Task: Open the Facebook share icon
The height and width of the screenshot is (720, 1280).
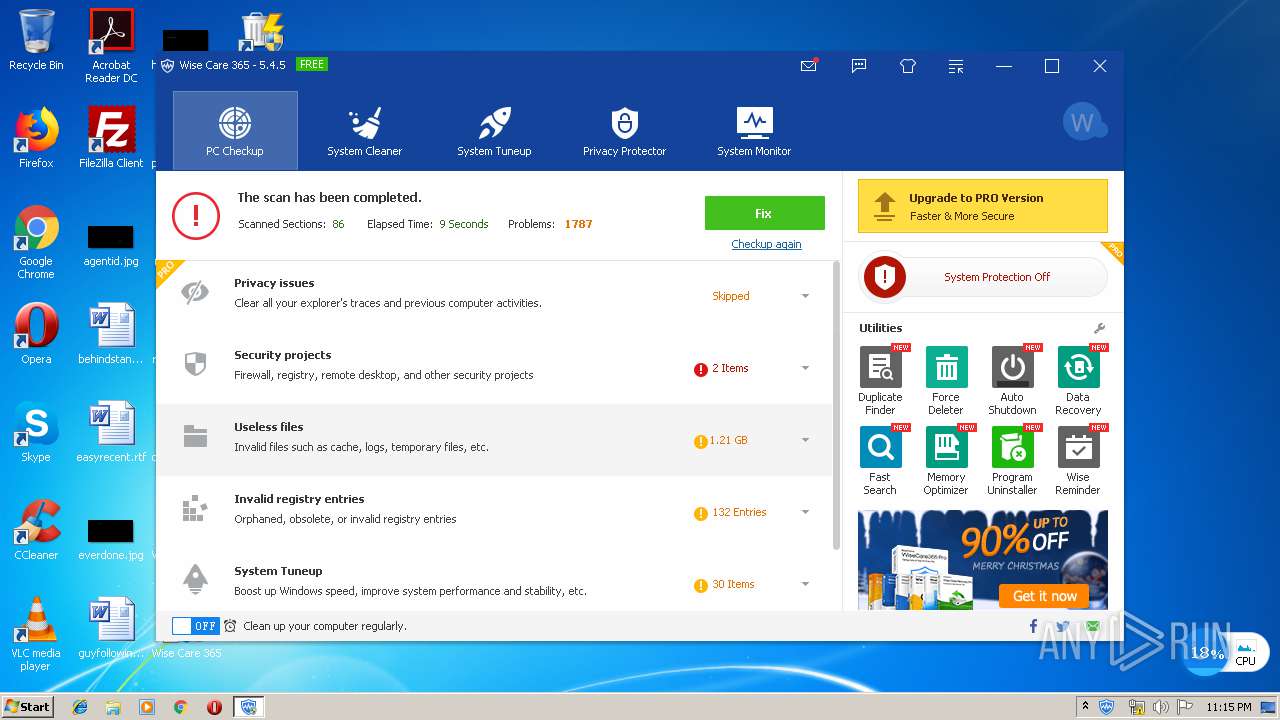Action: [1033, 627]
